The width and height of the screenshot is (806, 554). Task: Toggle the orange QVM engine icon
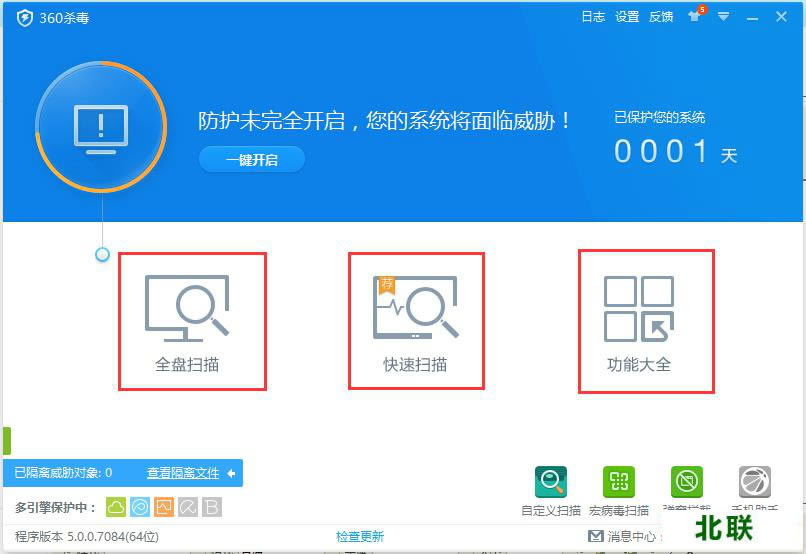pos(164,507)
